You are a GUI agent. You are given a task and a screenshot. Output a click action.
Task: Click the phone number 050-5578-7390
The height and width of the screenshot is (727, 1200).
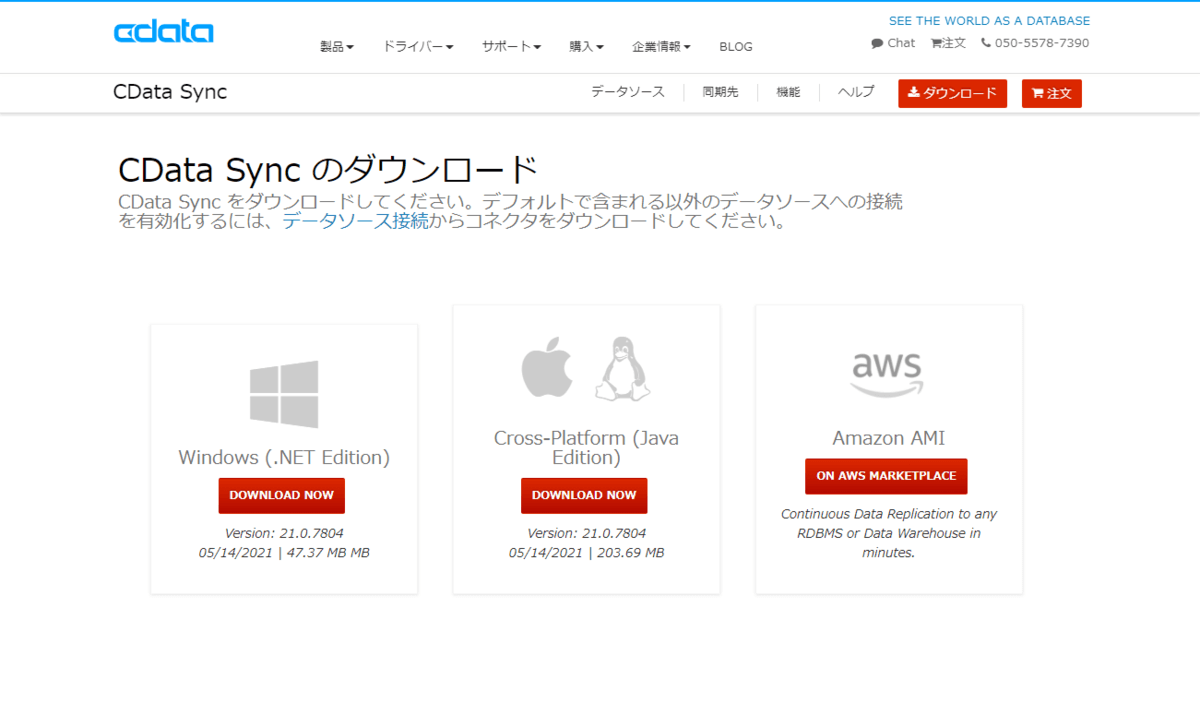click(x=1035, y=43)
